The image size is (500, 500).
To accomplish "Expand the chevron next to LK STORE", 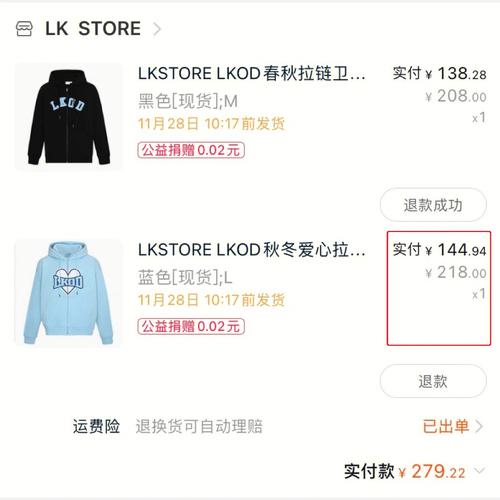I will point(157,29).
